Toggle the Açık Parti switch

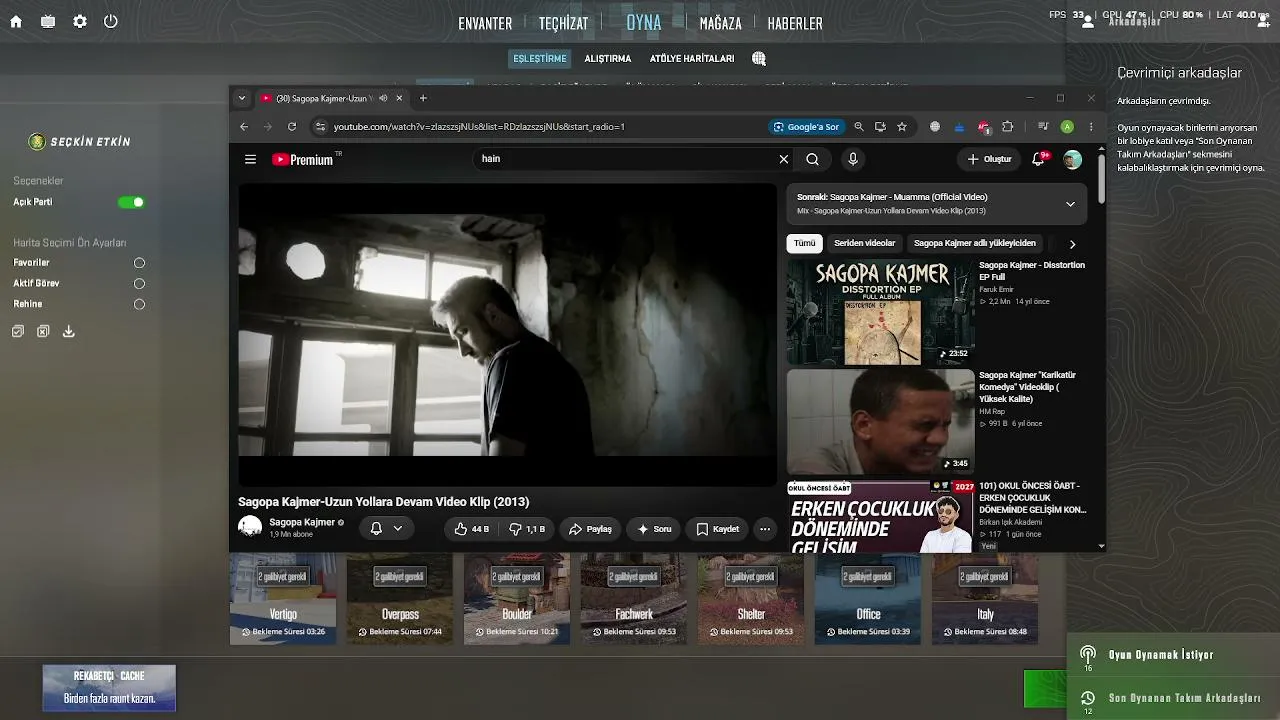(x=131, y=202)
